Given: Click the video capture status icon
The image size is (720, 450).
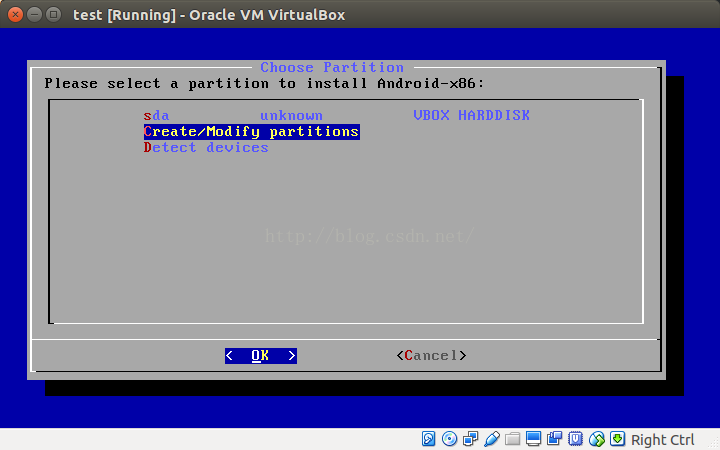Looking at the screenshot, I should tap(555, 439).
